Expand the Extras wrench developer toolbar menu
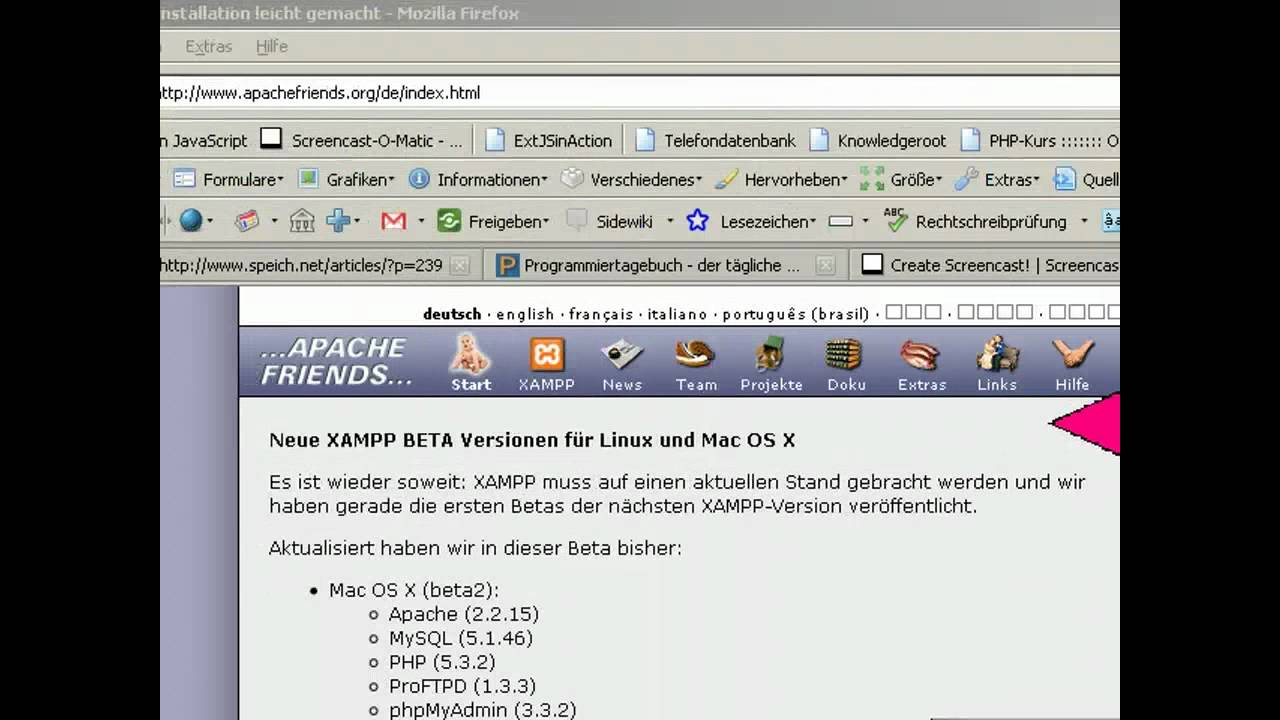Image resolution: width=1280 pixels, height=720 pixels. point(997,180)
